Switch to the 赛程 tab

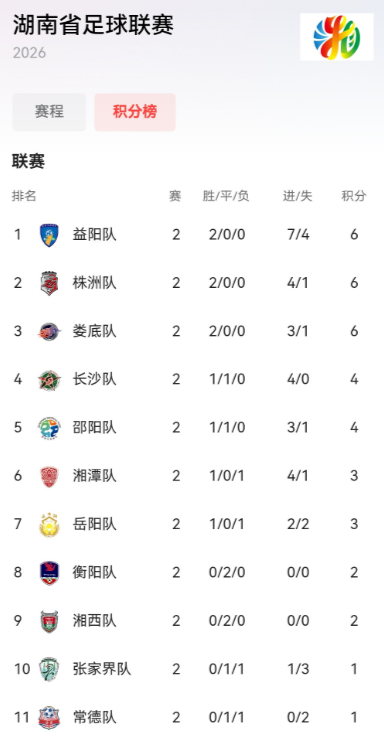(49, 112)
